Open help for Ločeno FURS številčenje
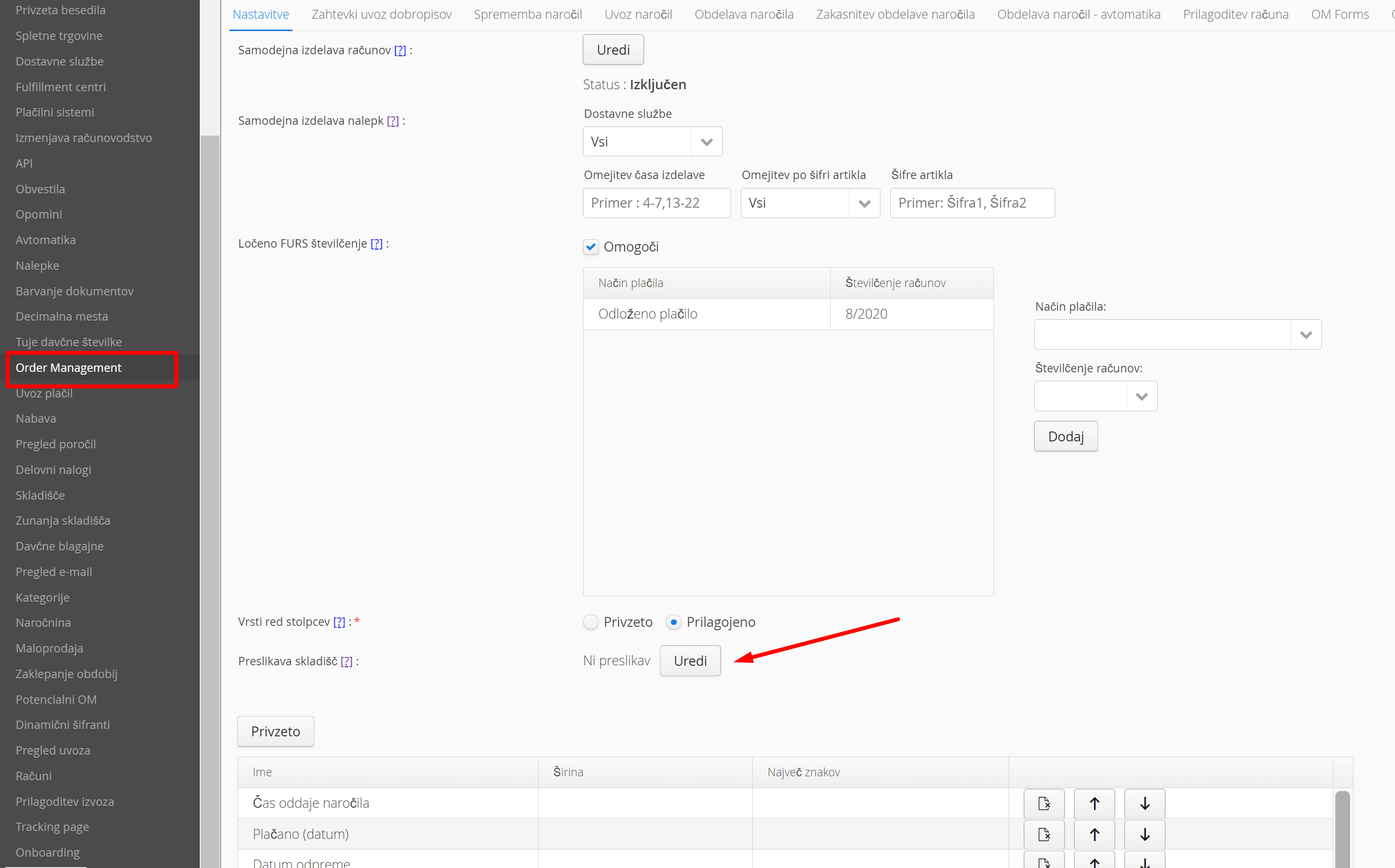Image resolution: width=1395 pixels, height=868 pixels. pyautogui.click(x=376, y=244)
